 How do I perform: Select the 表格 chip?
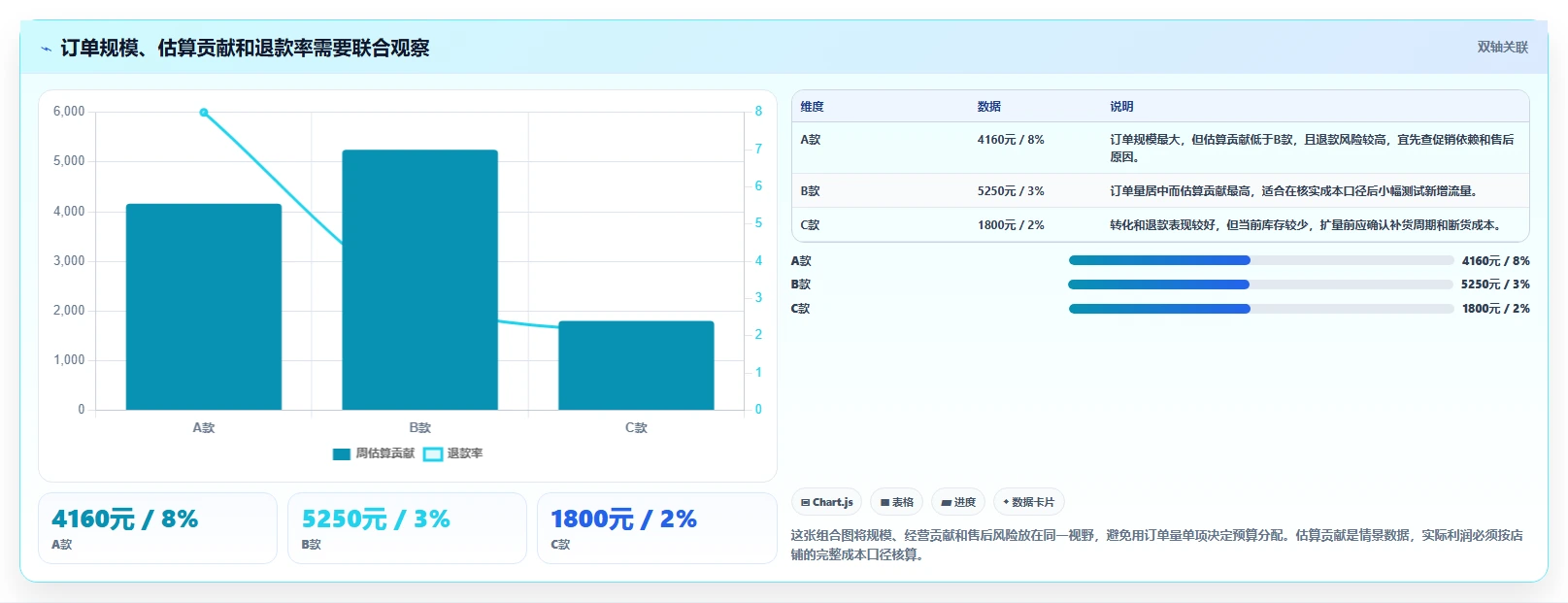[x=897, y=502]
